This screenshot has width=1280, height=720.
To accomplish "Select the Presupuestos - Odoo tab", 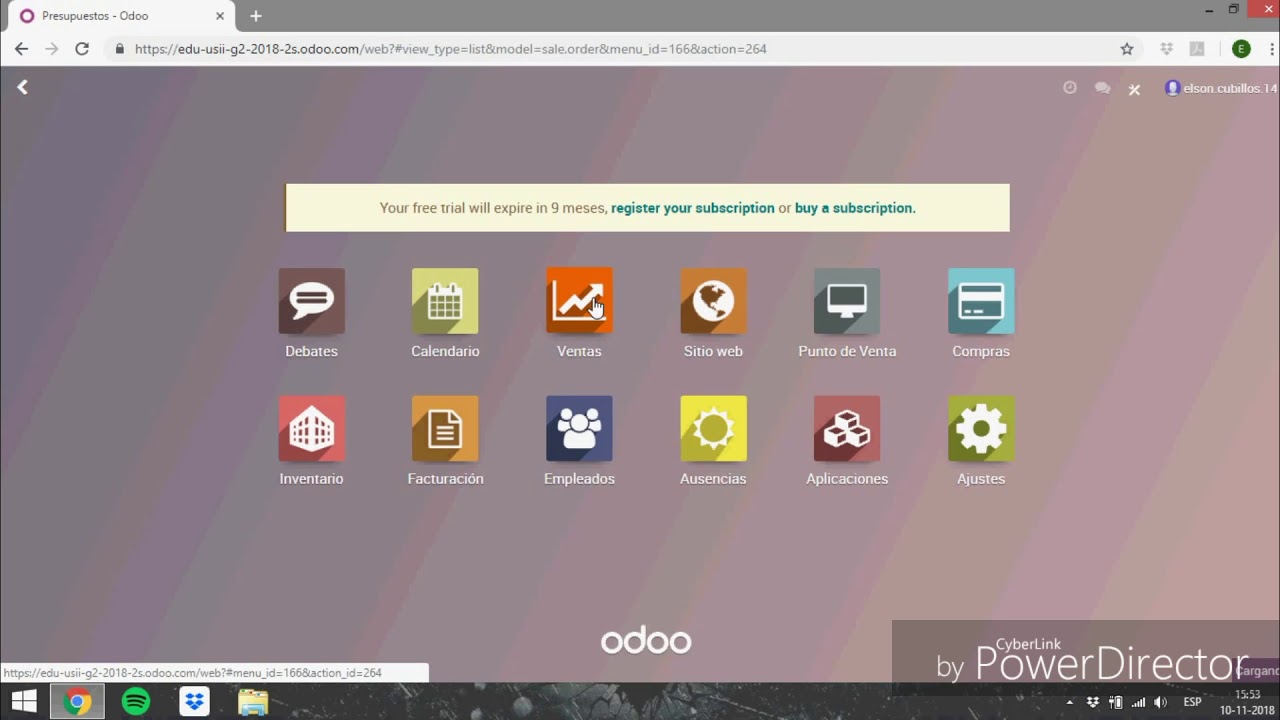I will tap(122, 16).
